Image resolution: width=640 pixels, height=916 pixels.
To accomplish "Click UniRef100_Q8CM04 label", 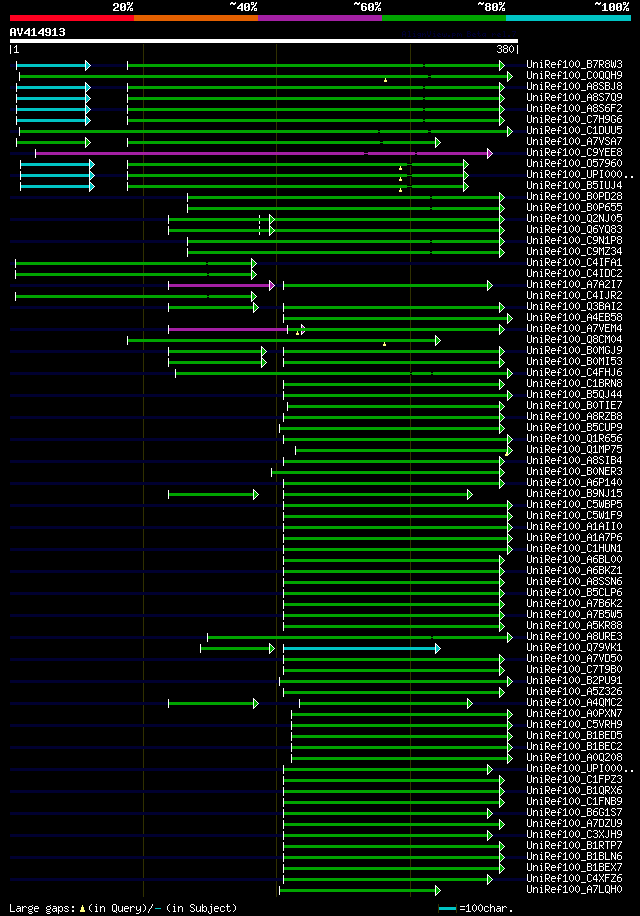I will coord(574,339).
